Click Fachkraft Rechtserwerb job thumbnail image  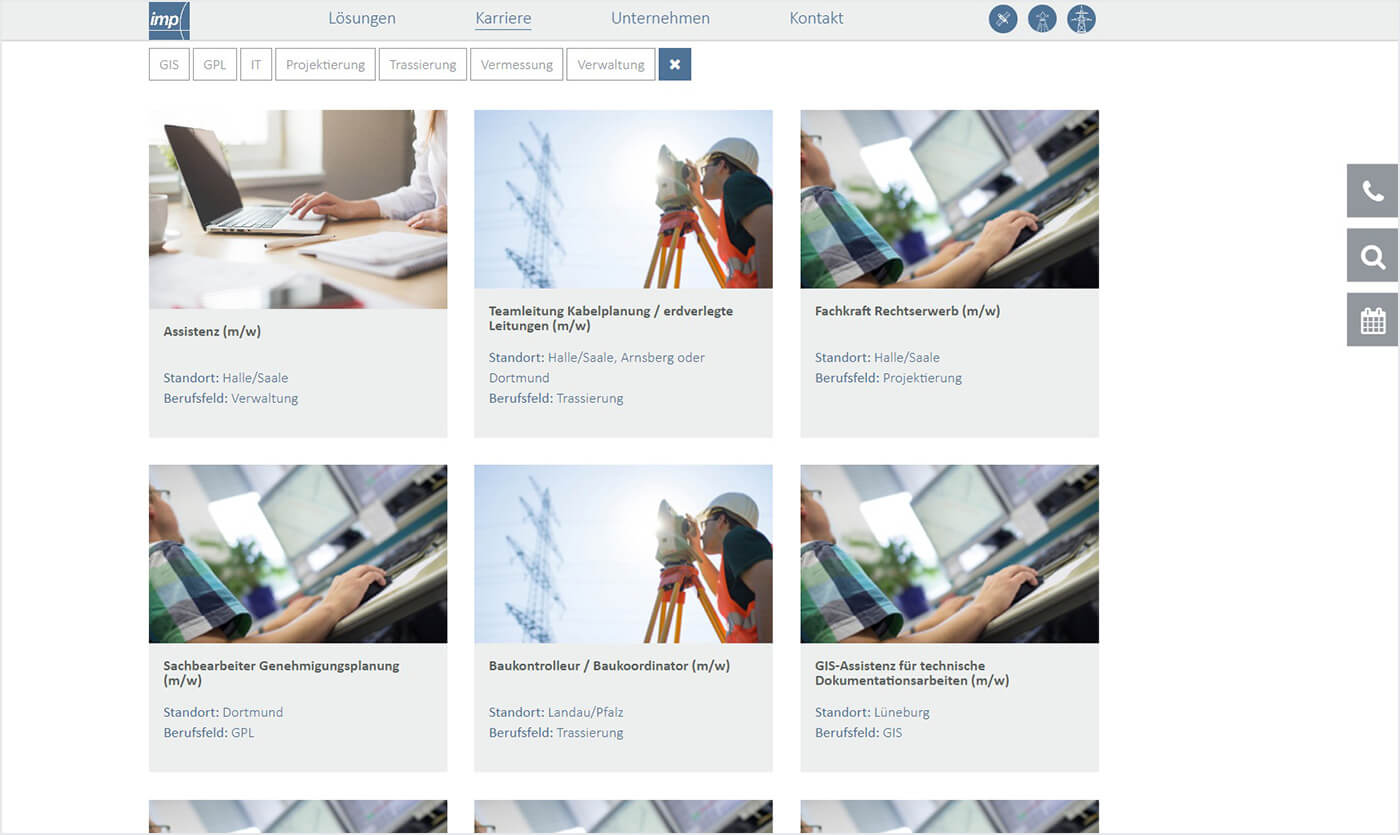click(949, 199)
